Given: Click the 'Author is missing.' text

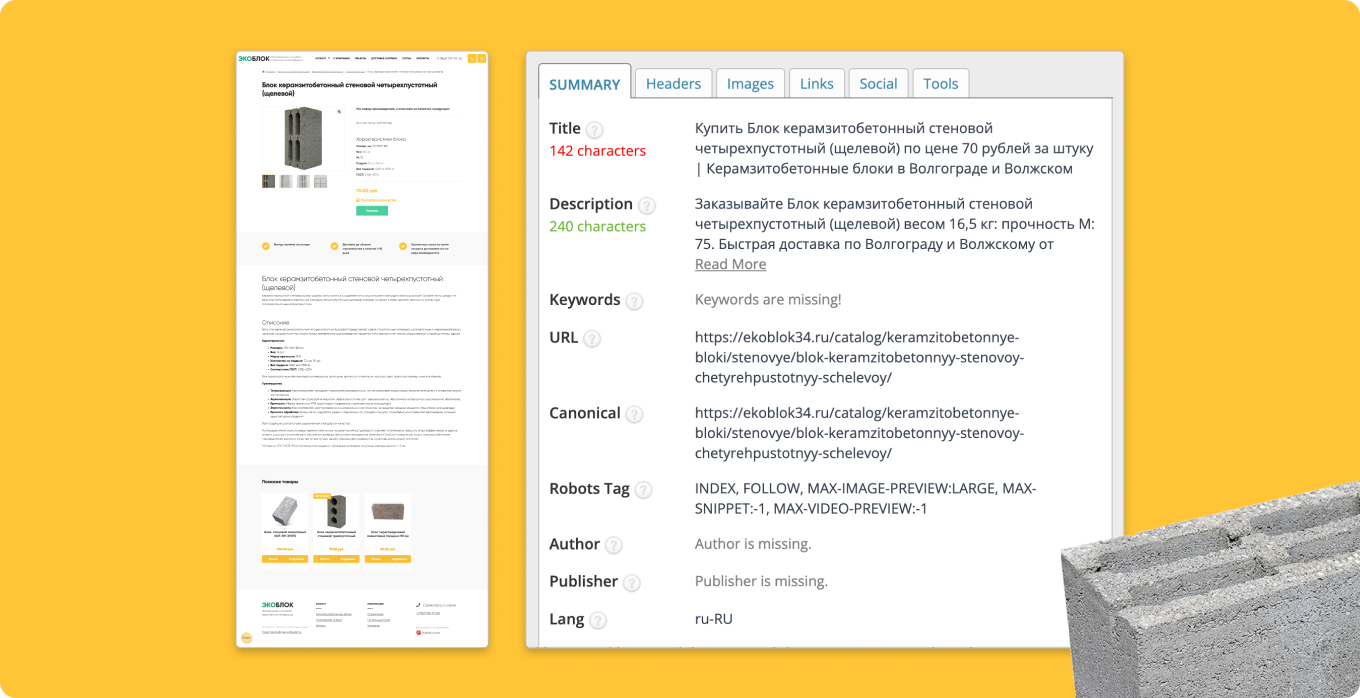Looking at the screenshot, I should click(753, 544).
